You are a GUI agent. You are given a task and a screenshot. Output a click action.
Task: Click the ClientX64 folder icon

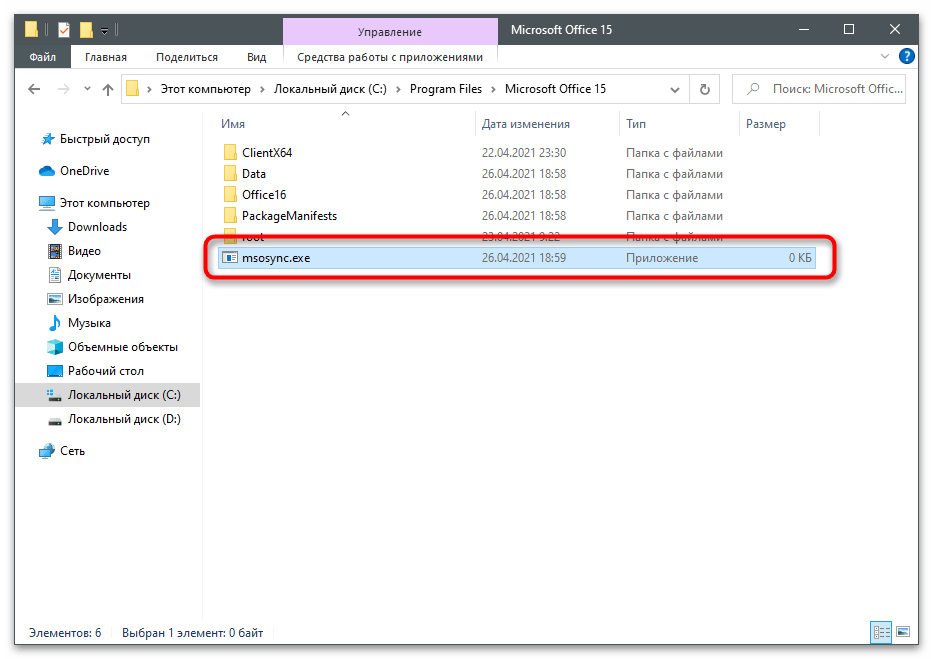click(x=230, y=153)
